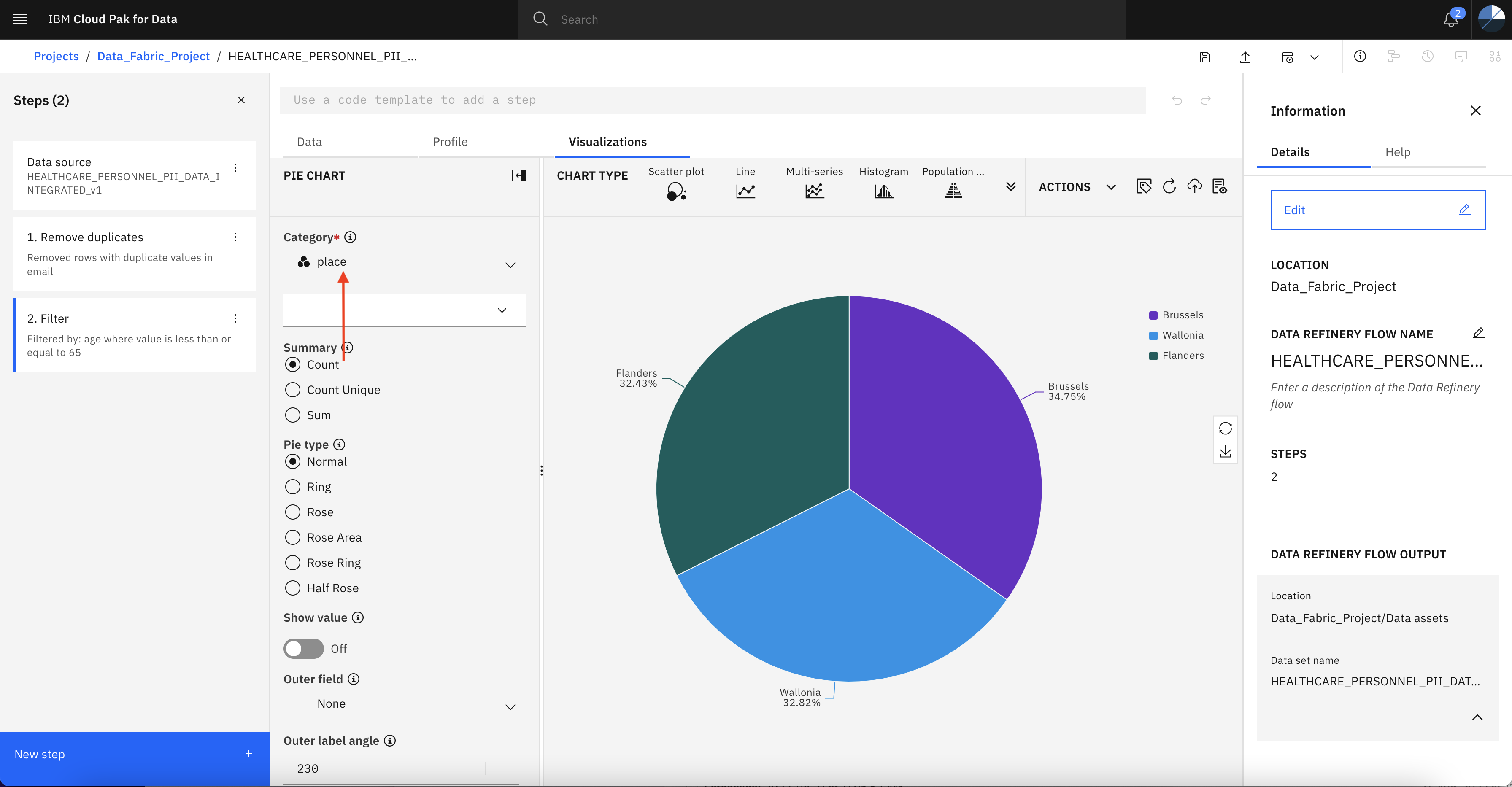
Task: Click the lineage steps icon in header
Action: pyautogui.click(x=1393, y=57)
